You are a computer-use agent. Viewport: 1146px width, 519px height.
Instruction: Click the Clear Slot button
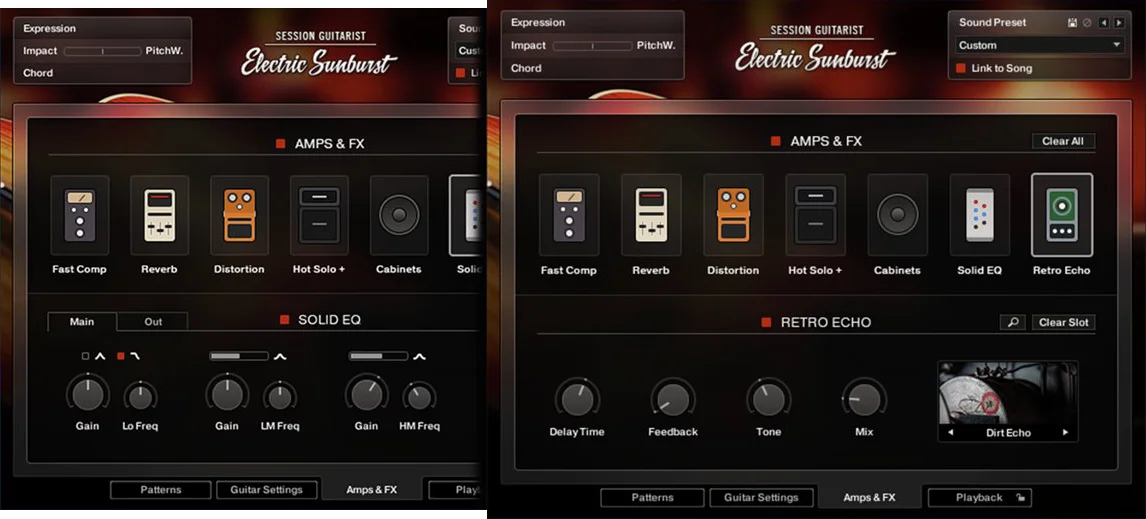click(1063, 322)
